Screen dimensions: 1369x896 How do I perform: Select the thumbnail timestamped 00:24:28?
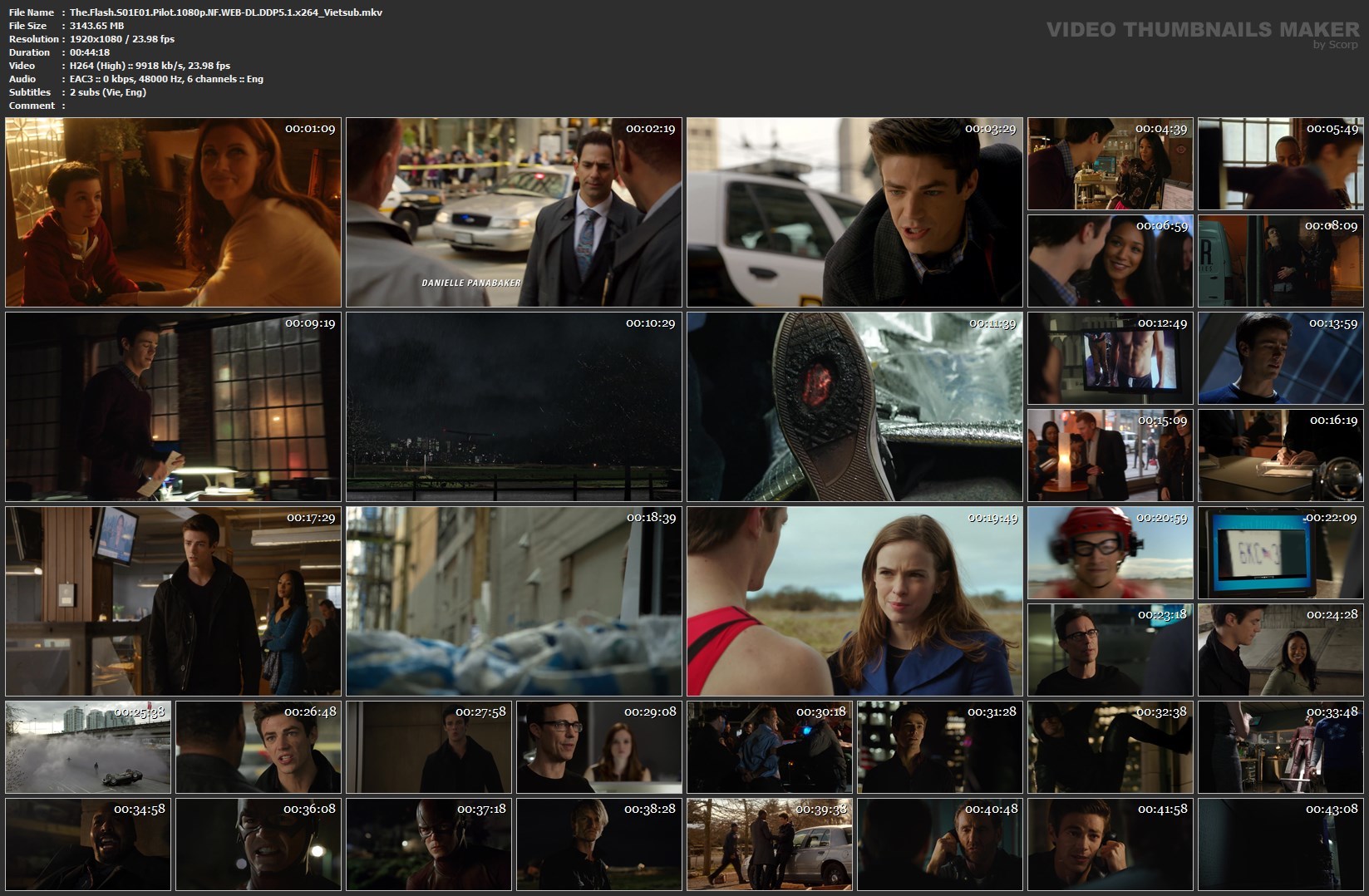pyautogui.click(x=1281, y=650)
